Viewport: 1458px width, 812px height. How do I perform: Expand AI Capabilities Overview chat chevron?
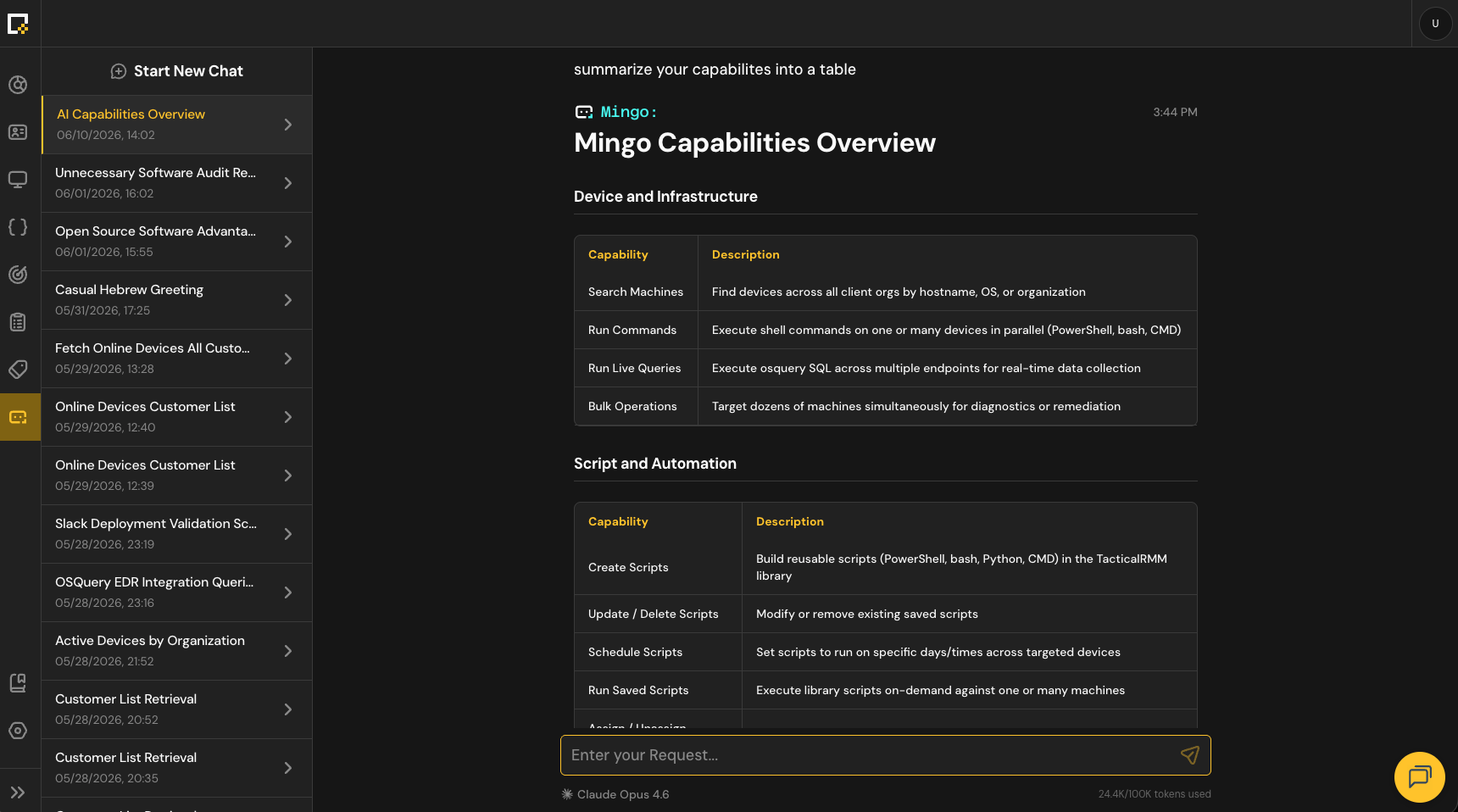click(x=288, y=125)
